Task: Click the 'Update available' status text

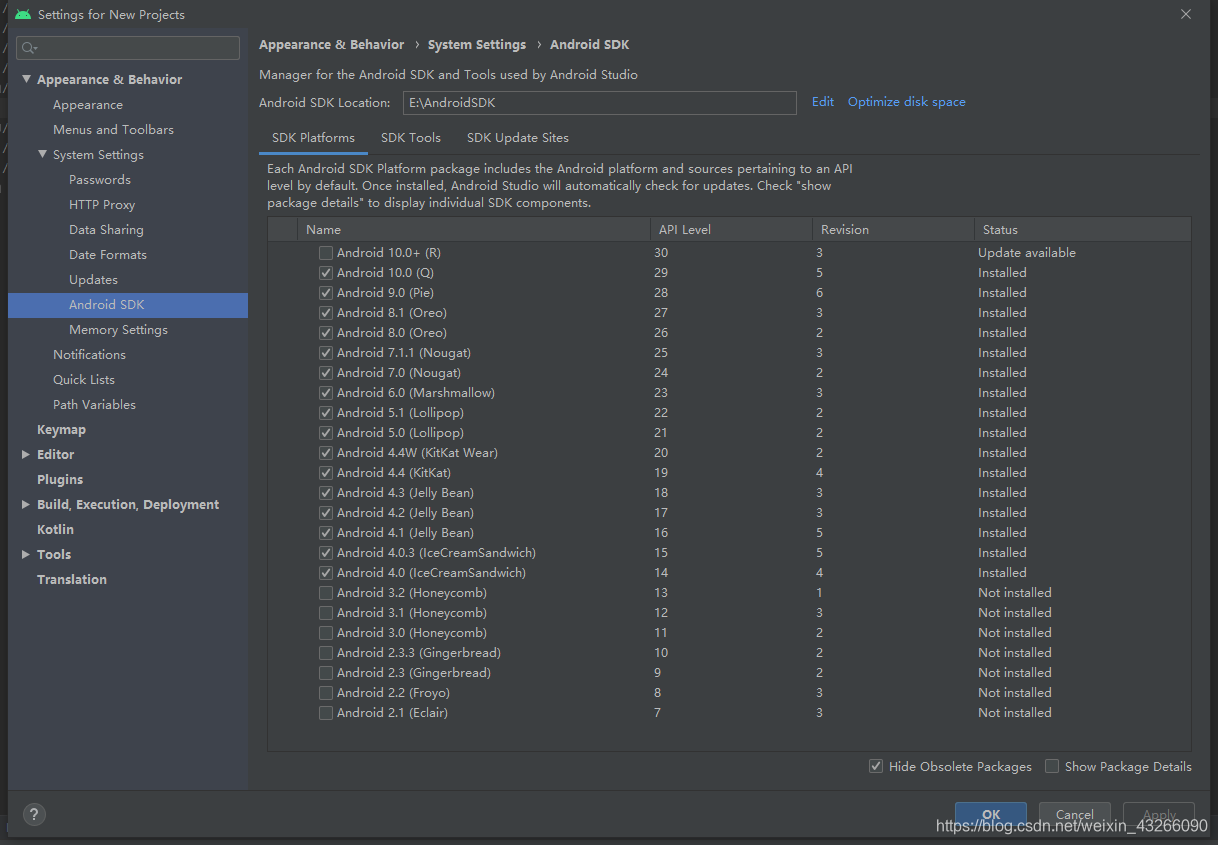Action: coord(1027,253)
